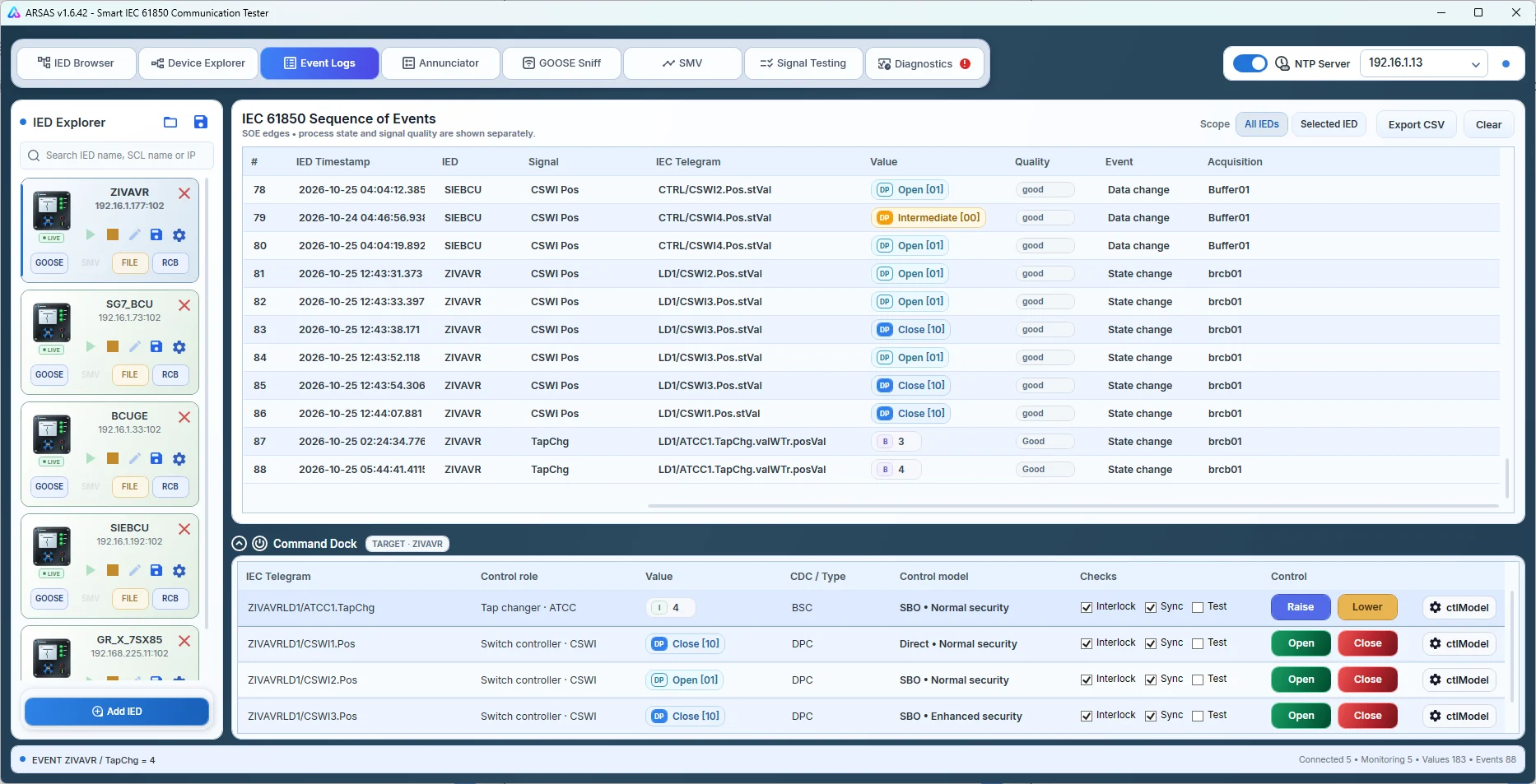This screenshot has height=784, width=1536.
Task: Enable Test for CSWI2.Pos row
Action: 1198,680
